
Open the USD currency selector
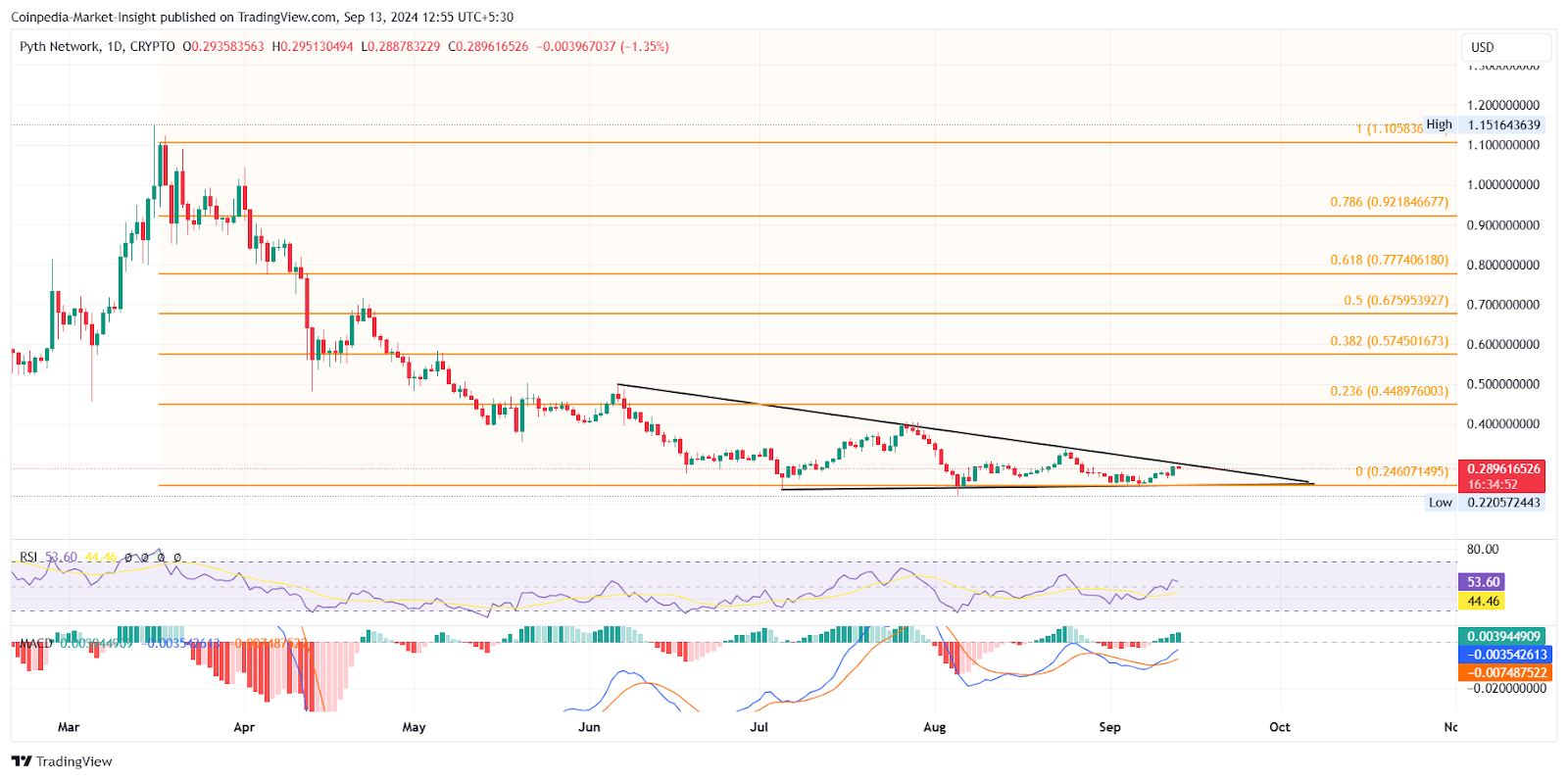1506,47
